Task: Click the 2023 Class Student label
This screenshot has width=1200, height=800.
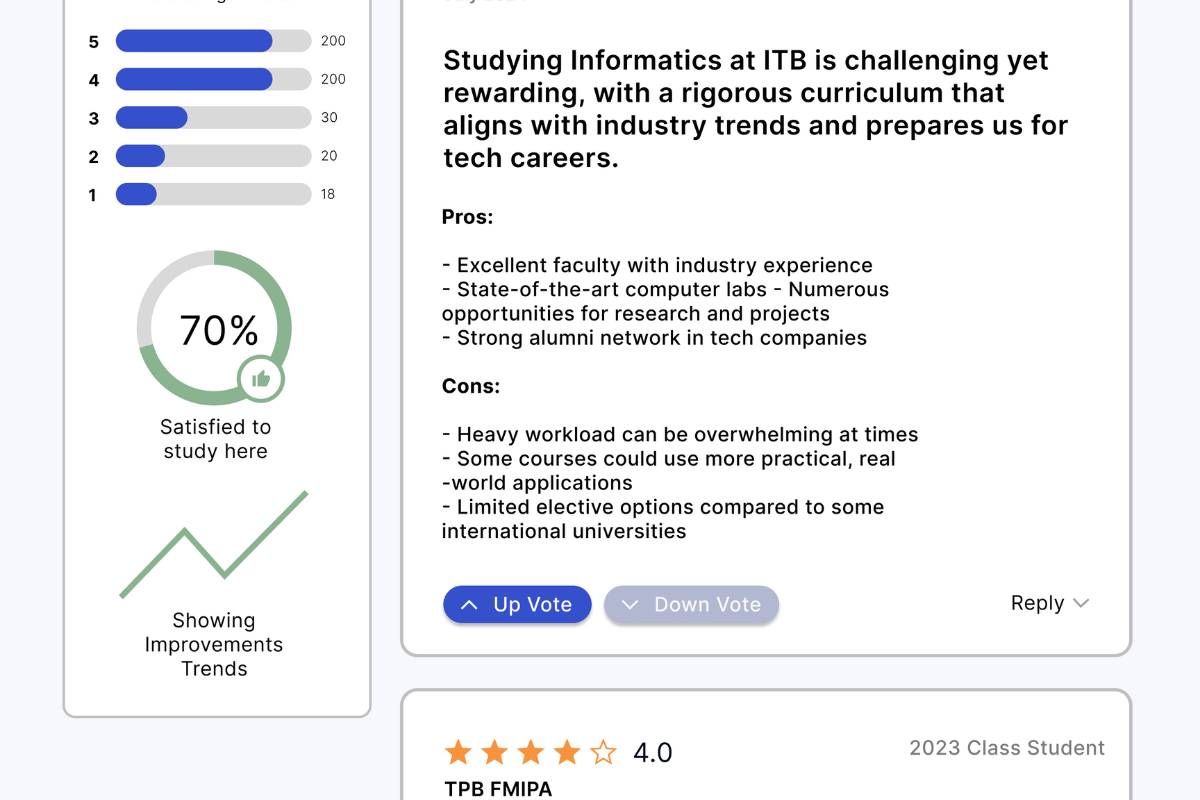Action: 1007,748
